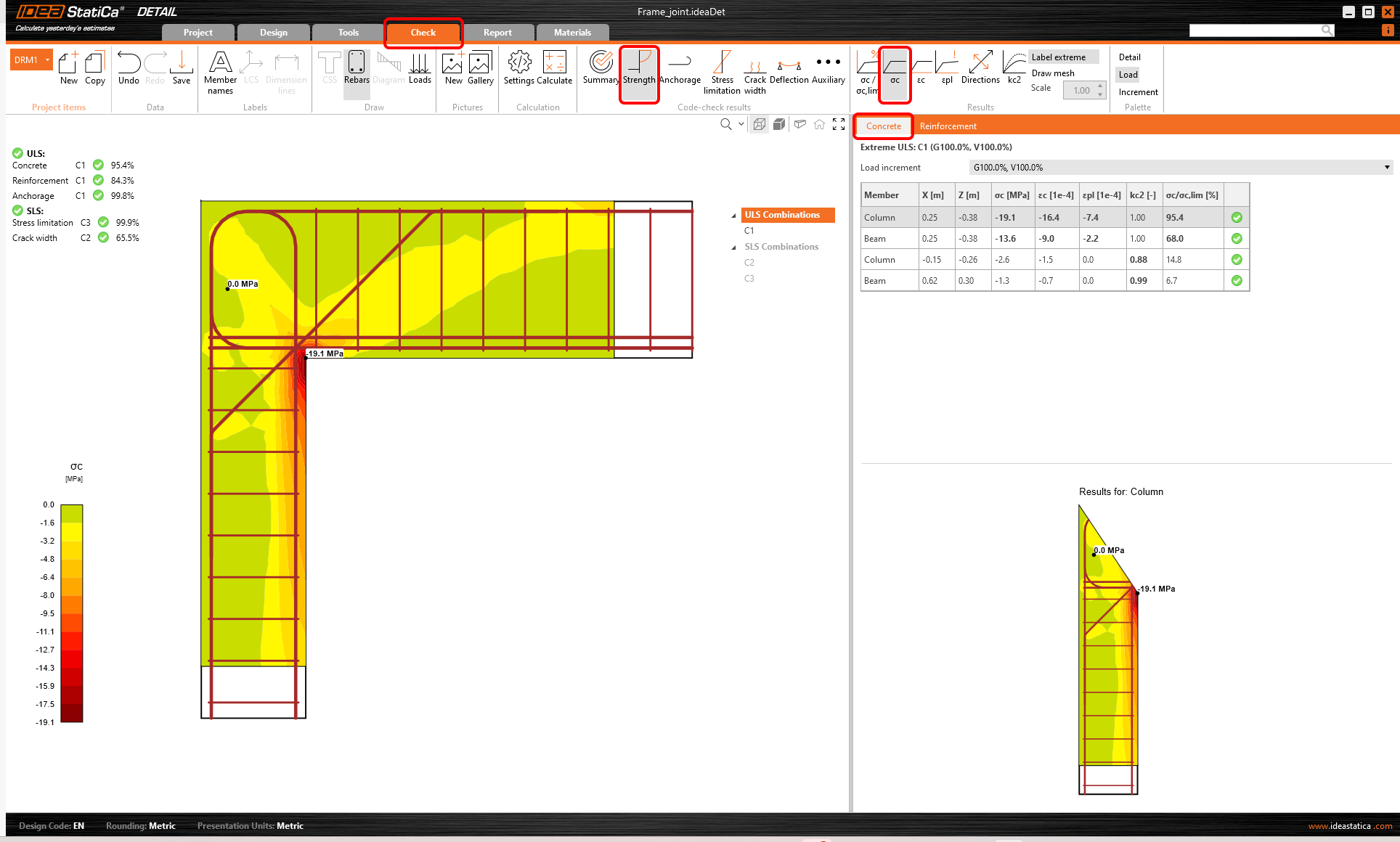Open the Gallery of pictures
Image resolution: width=1400 pixels, height=842 pixels.
point(480,69)
